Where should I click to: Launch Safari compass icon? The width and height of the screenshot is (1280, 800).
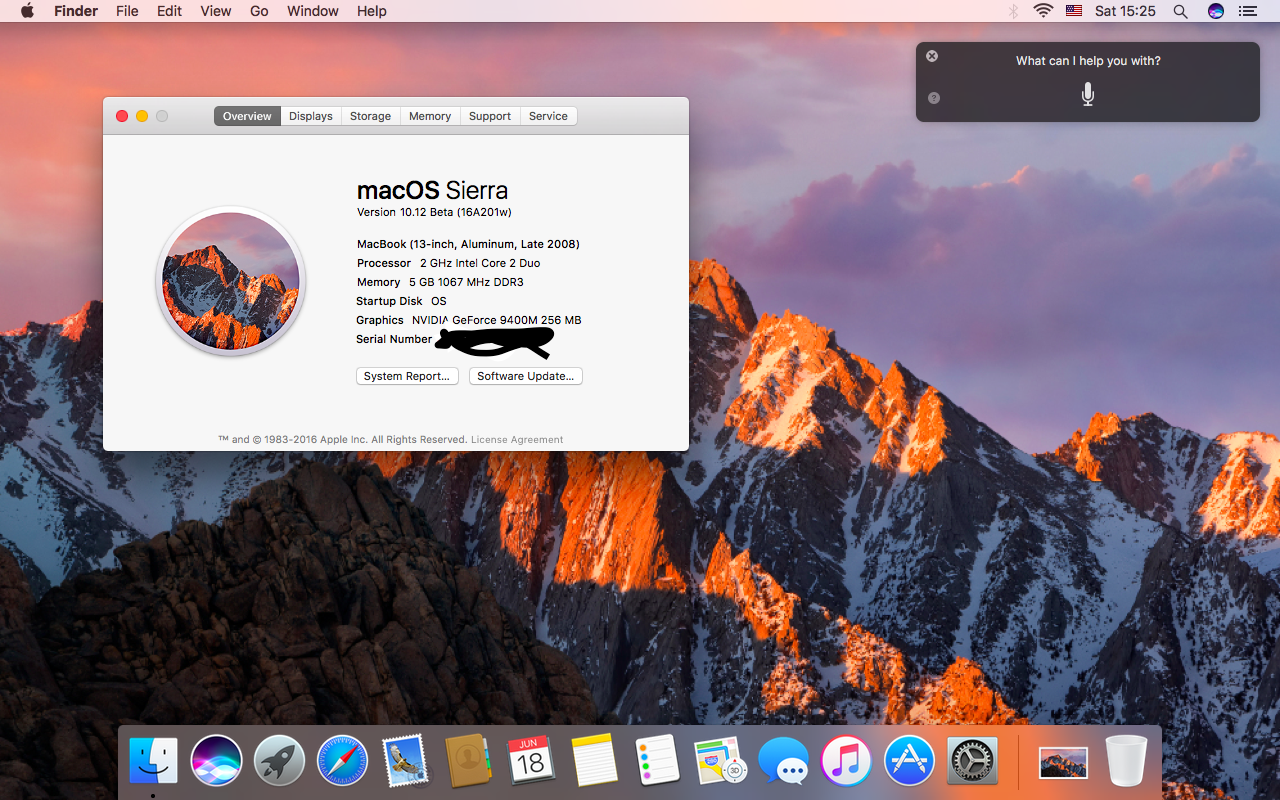[x=343, y=761]
